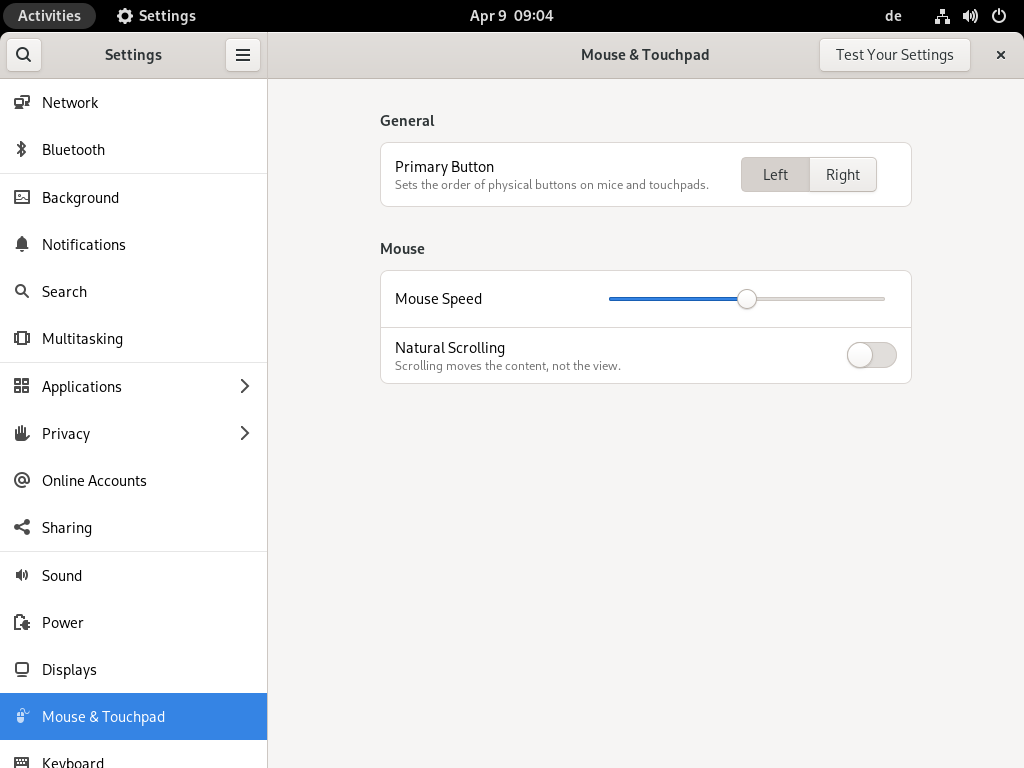Click the volume icon in top bar
Viewport: 1024px width, 768px height.
(970, 16)
